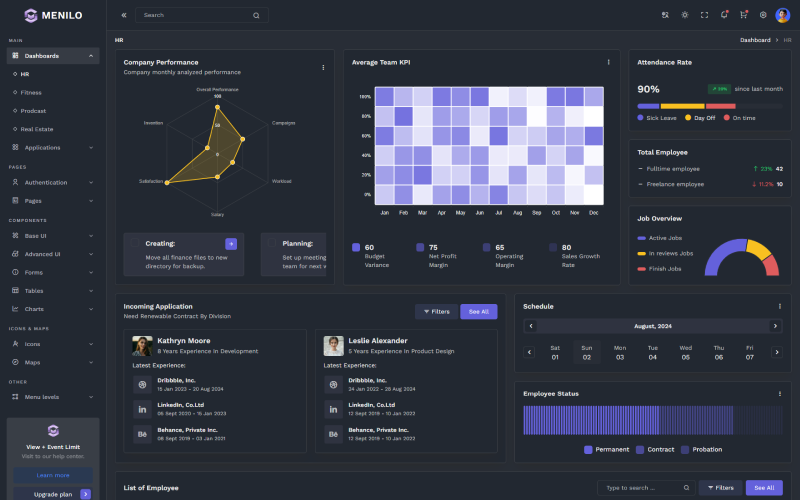Select Fitness in the Dashboards submenu
Viewport: 800px width, 500px height.
tap(31, 92)
